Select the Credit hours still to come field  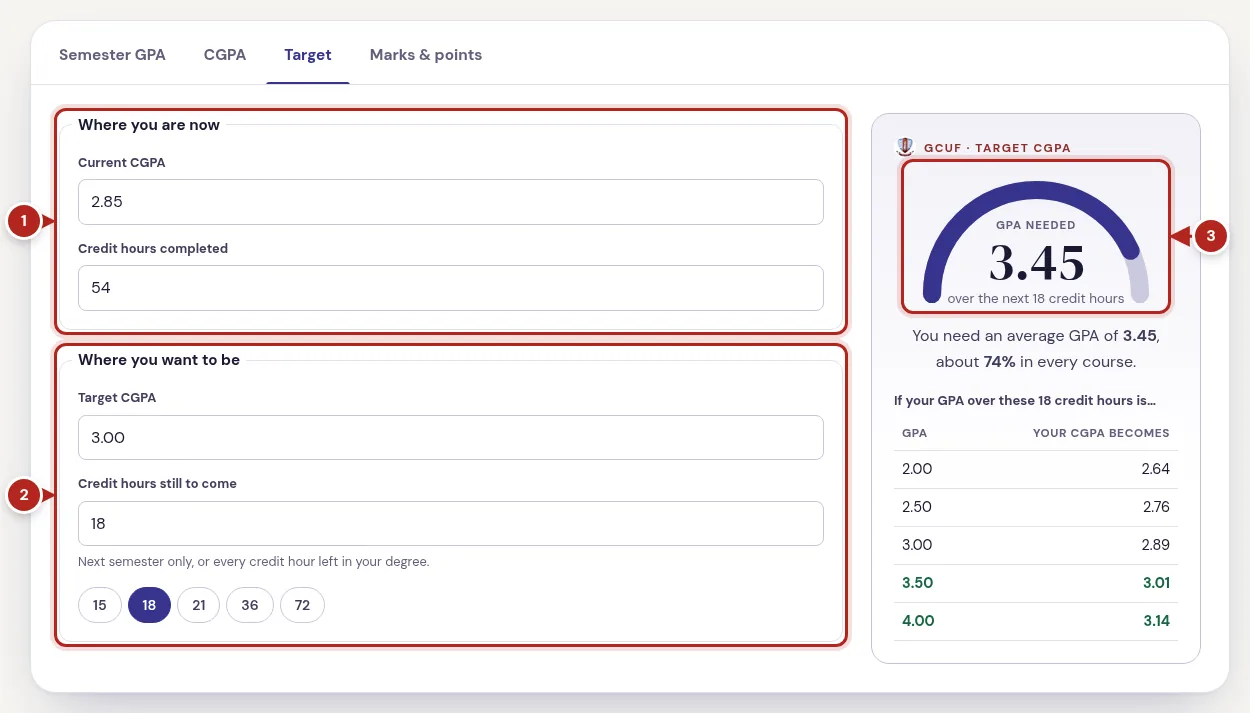(x=451, y=523)
